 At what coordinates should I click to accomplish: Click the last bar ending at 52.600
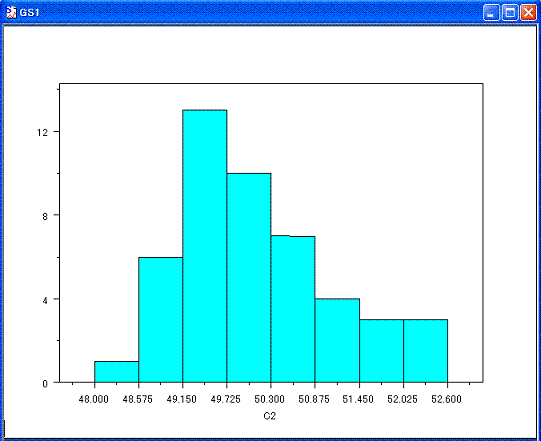[x=425, y=351]
